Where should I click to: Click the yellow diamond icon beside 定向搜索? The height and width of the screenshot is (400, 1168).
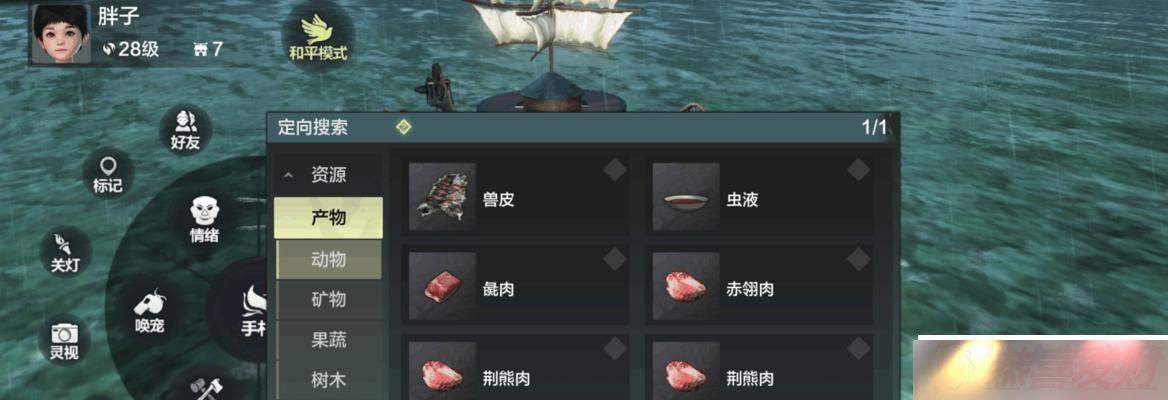click(404, 127)
